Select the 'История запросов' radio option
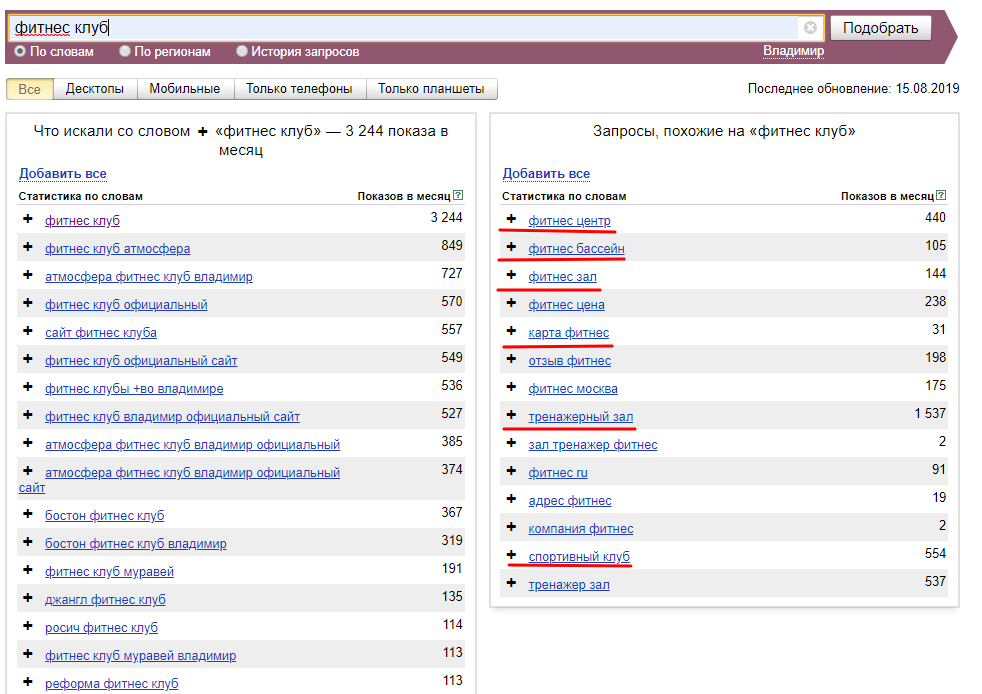The width and height of the screenshot is (982, 694). tap(242, 51)
